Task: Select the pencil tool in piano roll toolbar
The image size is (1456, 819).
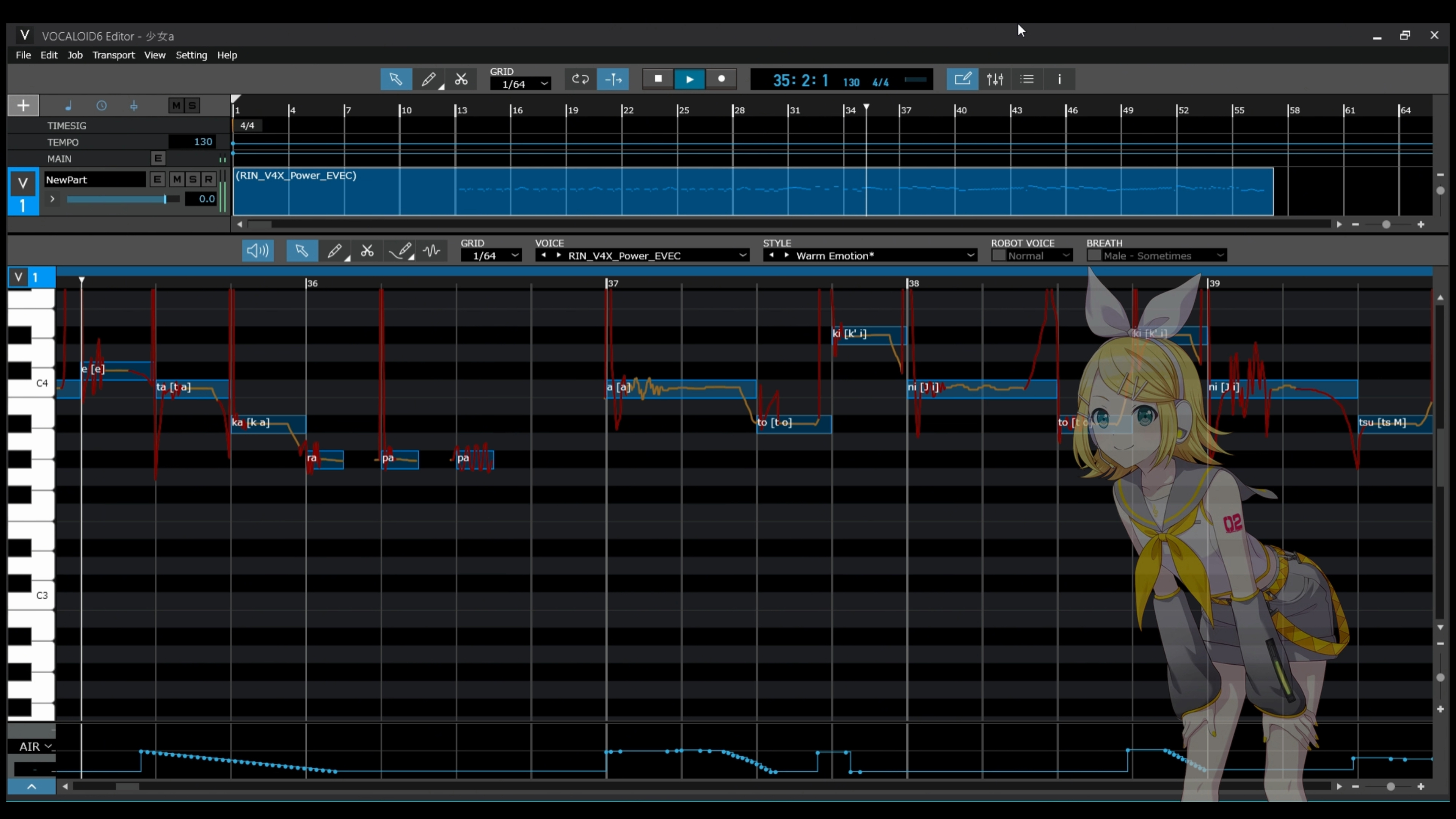Action: pyautogui.click(x=334, y=250)
